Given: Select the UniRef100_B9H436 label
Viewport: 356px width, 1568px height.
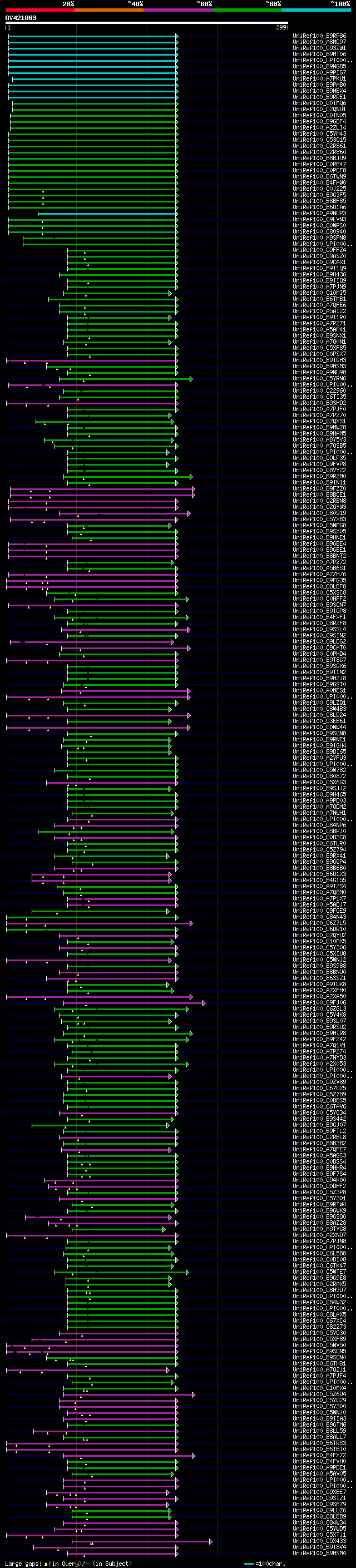Looking at the screenshot, I should pos(319,275).
